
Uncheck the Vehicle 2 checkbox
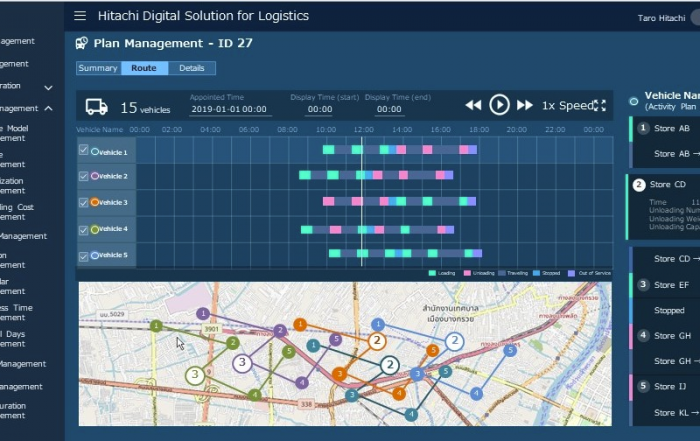83,176
